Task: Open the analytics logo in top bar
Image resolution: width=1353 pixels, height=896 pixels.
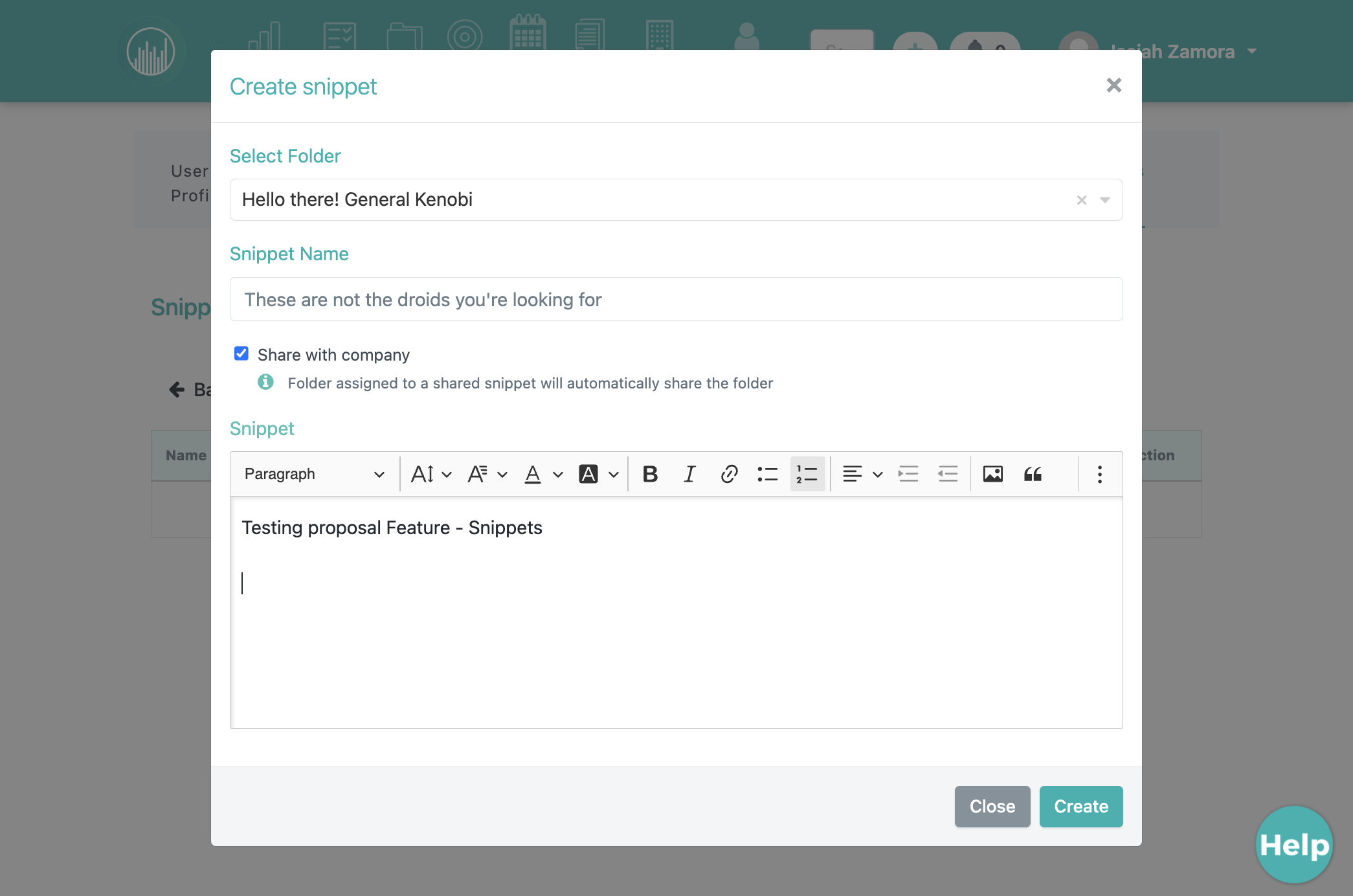Action: click(151, 52)
